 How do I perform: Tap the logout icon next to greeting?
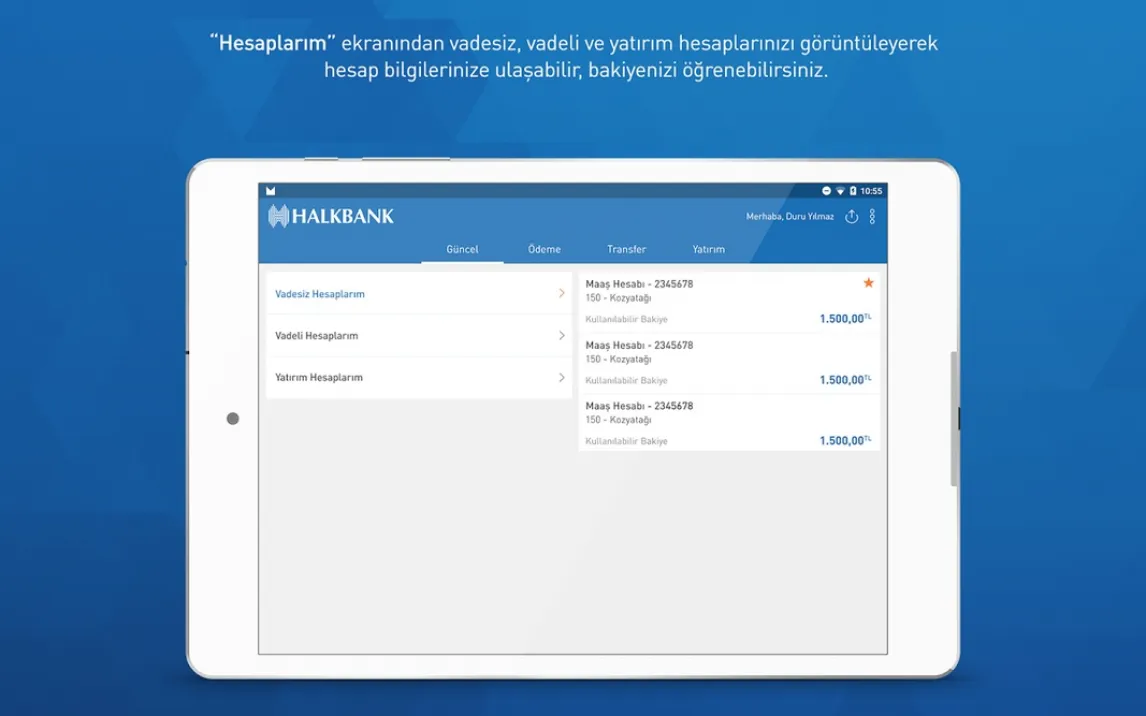click(852, 217)
